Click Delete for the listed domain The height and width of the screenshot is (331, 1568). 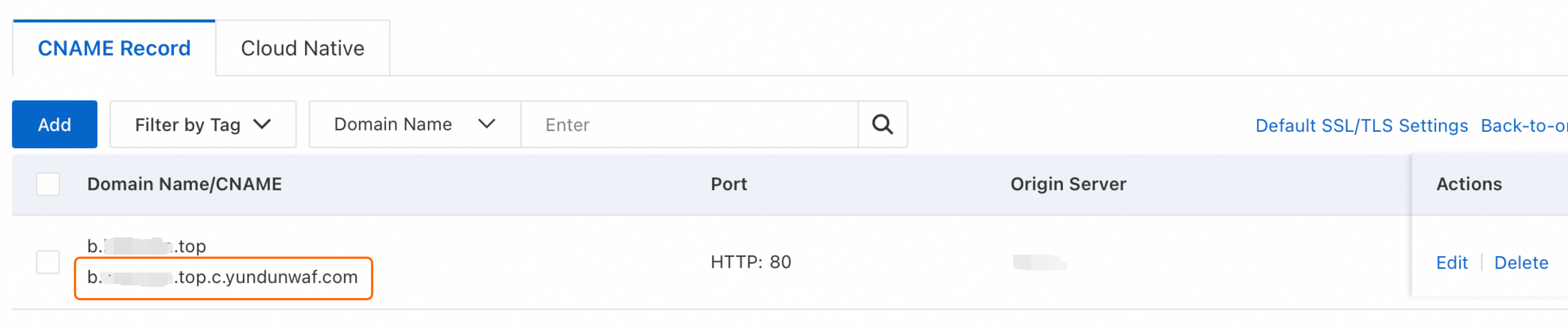coord(1520,262)
